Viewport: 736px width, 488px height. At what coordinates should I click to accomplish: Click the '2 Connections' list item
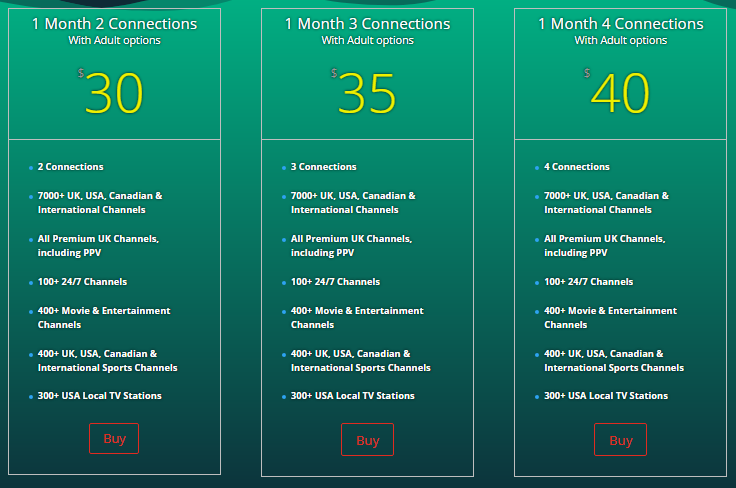[70, 167]
